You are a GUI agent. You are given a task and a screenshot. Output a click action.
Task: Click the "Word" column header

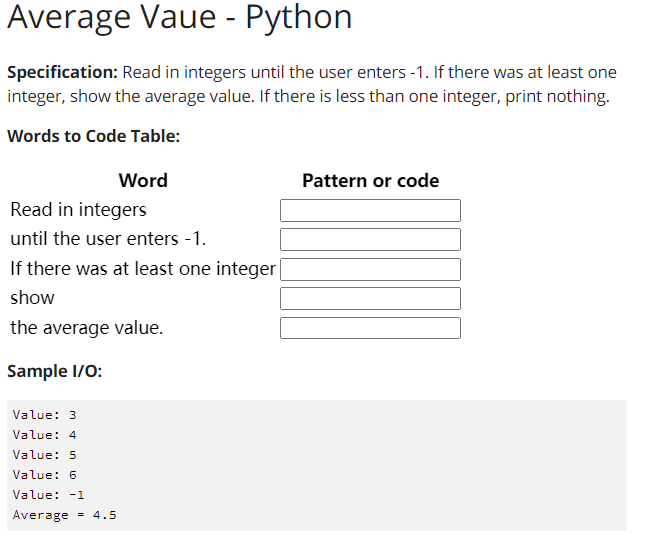click(143, 181)
